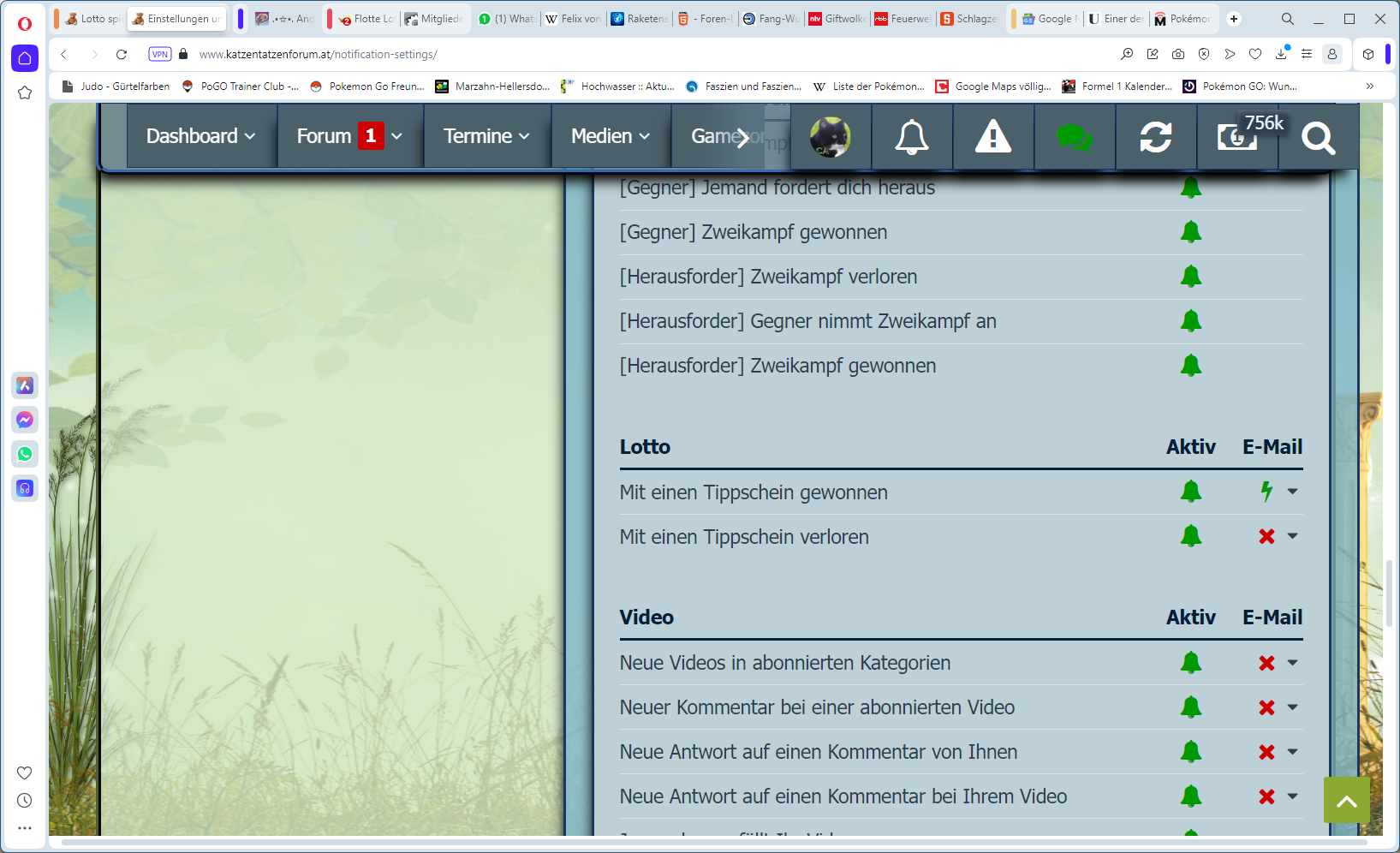This screenshot has height=853, width=1400.
Task: Open the Dashboard menu
Action: click(200, 136)
